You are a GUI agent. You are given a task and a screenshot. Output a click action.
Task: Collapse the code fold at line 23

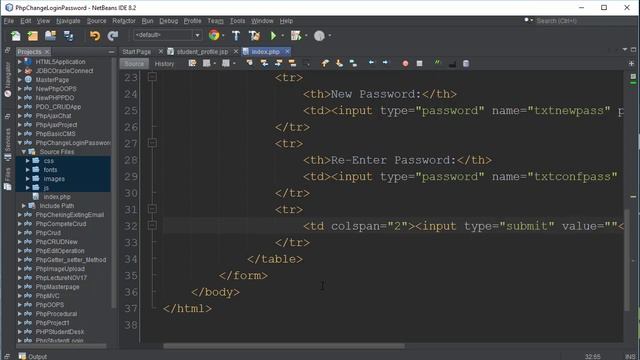tap(152, 77)
